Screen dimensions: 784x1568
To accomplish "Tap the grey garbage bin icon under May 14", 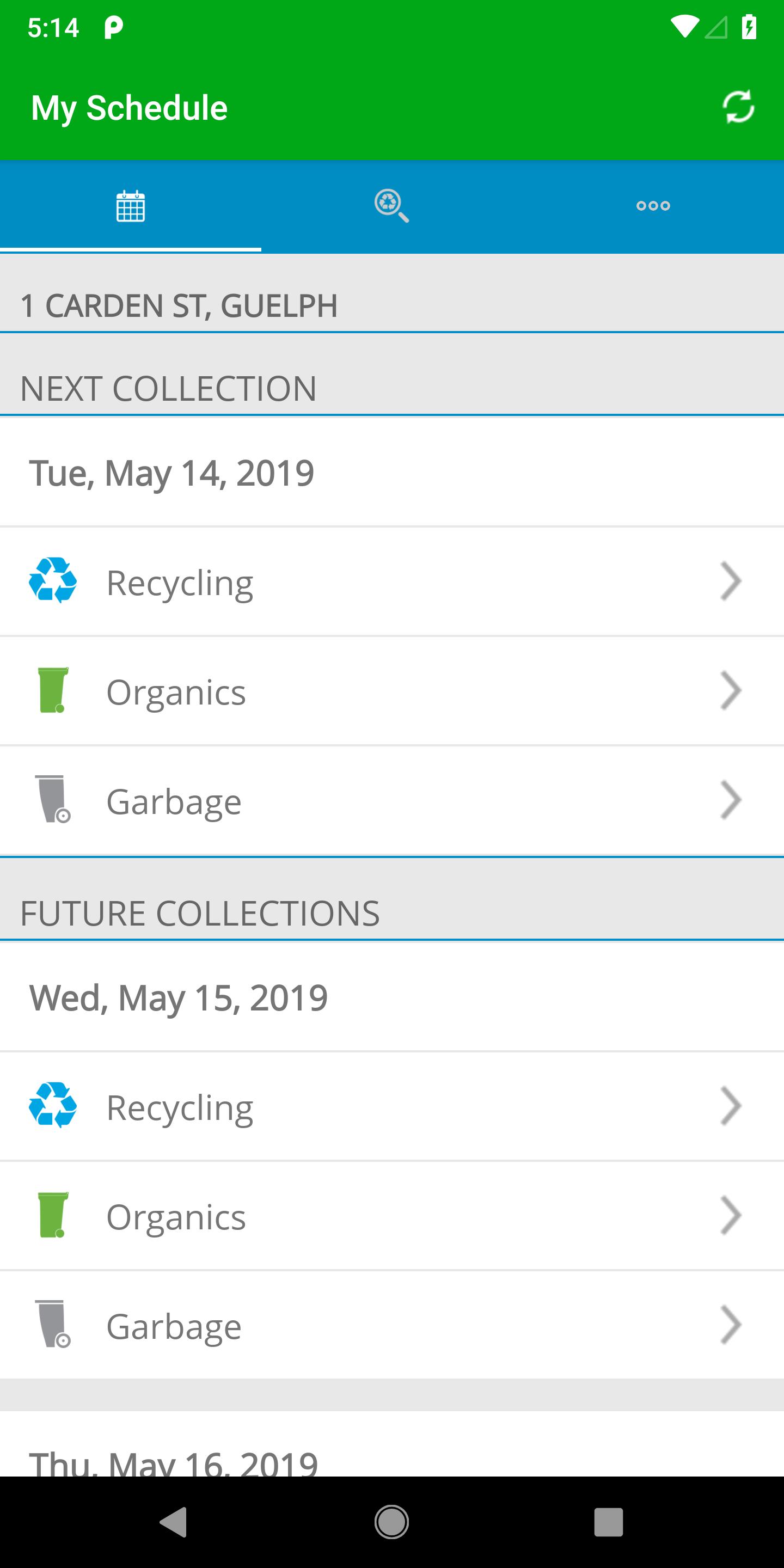I will coord(53,799).
